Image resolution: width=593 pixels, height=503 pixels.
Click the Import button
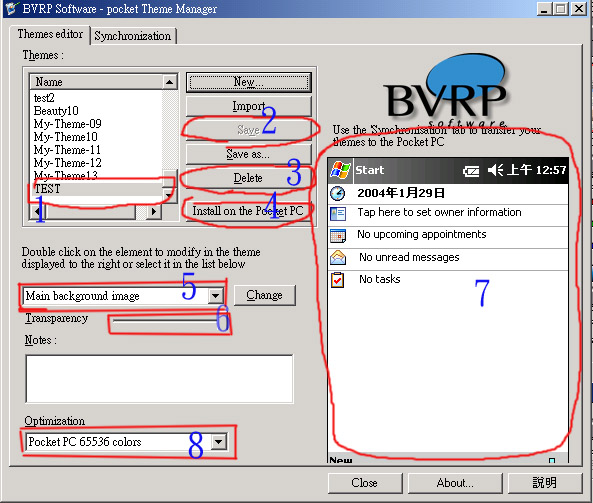pyautogui.click(x=248, y=106)
